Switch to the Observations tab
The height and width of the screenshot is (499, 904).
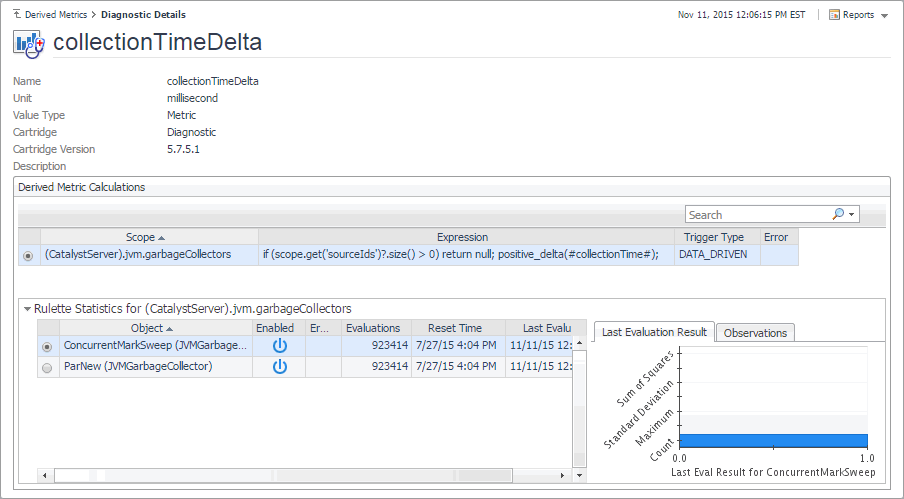click(x=755, y=333)
